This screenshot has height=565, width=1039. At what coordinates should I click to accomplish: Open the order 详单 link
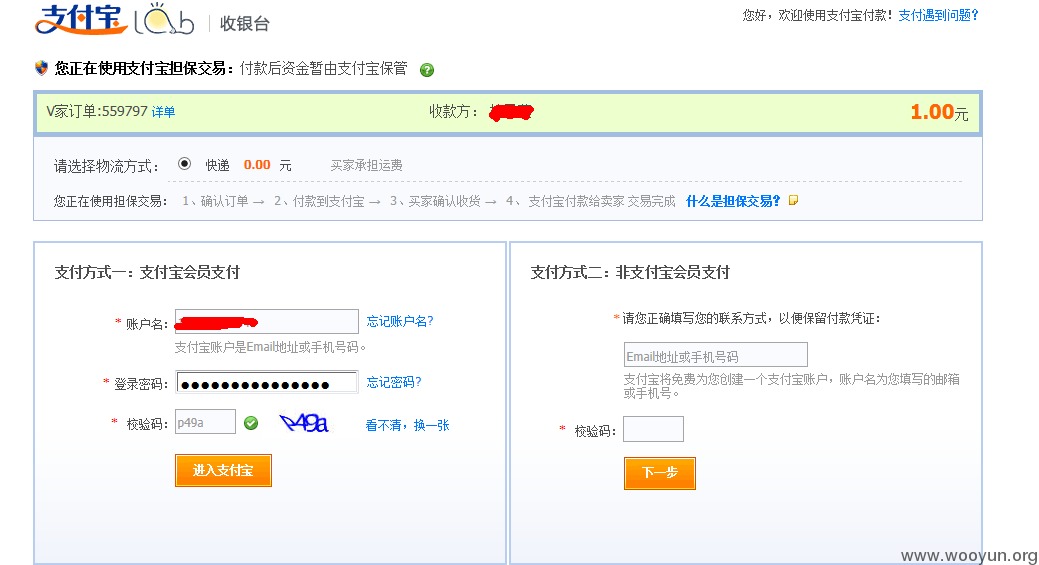[x=163, y=112]
